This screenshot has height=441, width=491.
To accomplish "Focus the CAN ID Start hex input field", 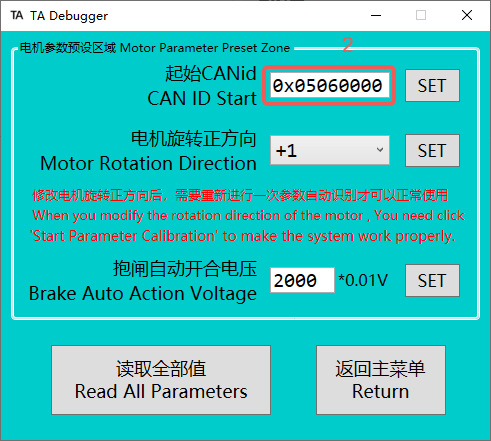I will [329, 86].
